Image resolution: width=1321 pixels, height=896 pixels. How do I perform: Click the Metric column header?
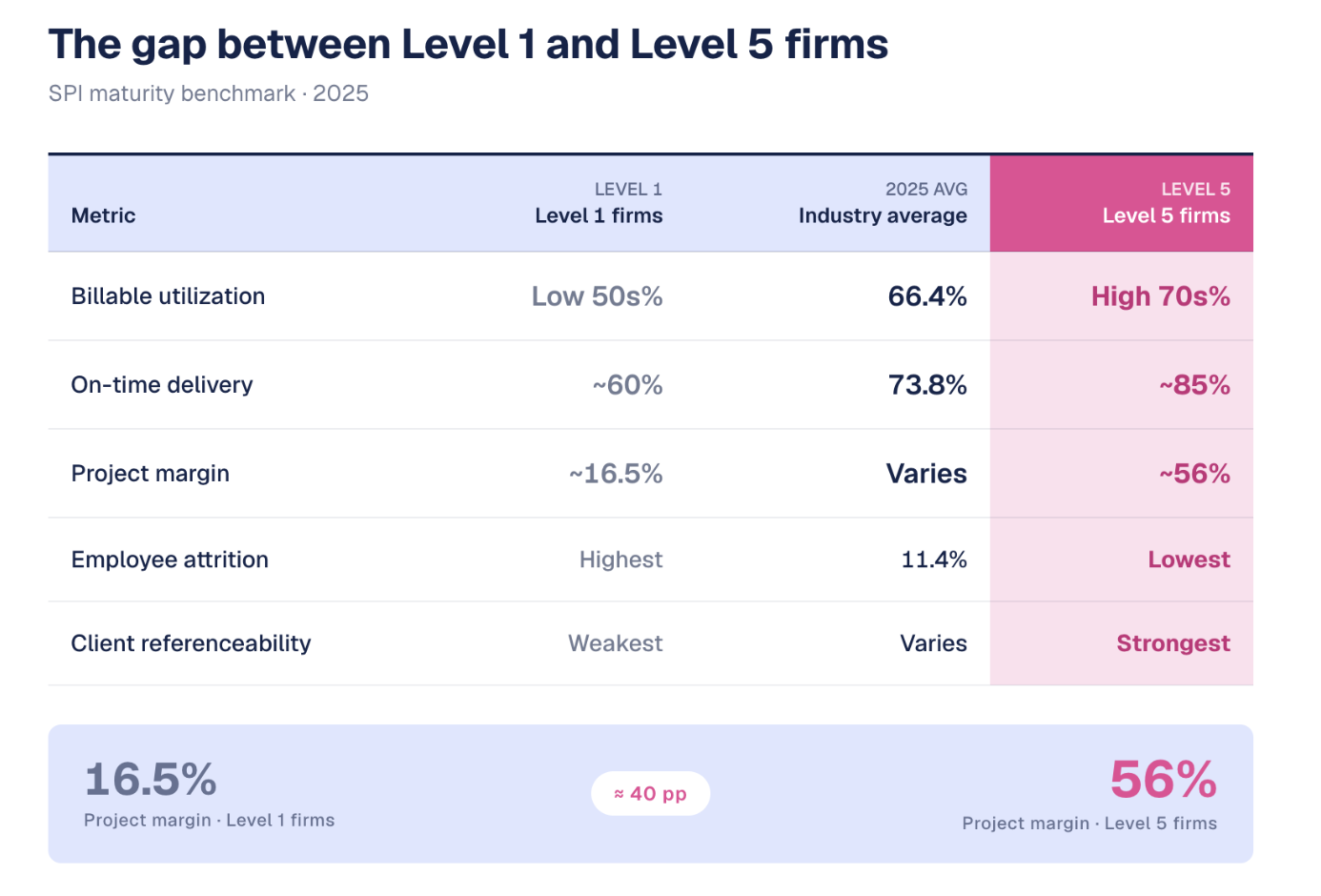tap(103, 215)
